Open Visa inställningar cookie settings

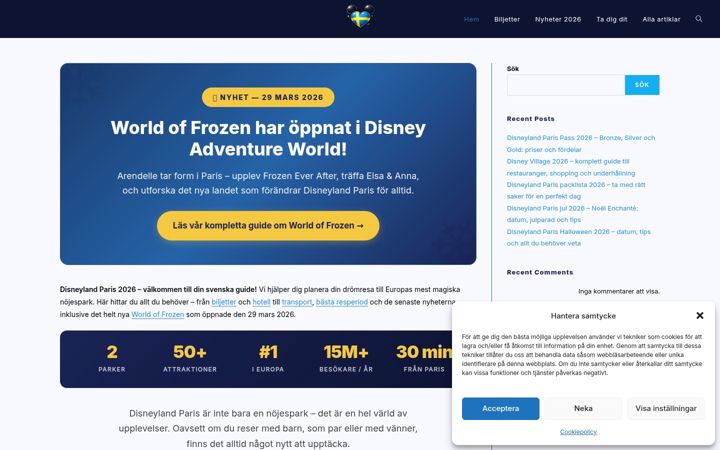coord(666,409)
